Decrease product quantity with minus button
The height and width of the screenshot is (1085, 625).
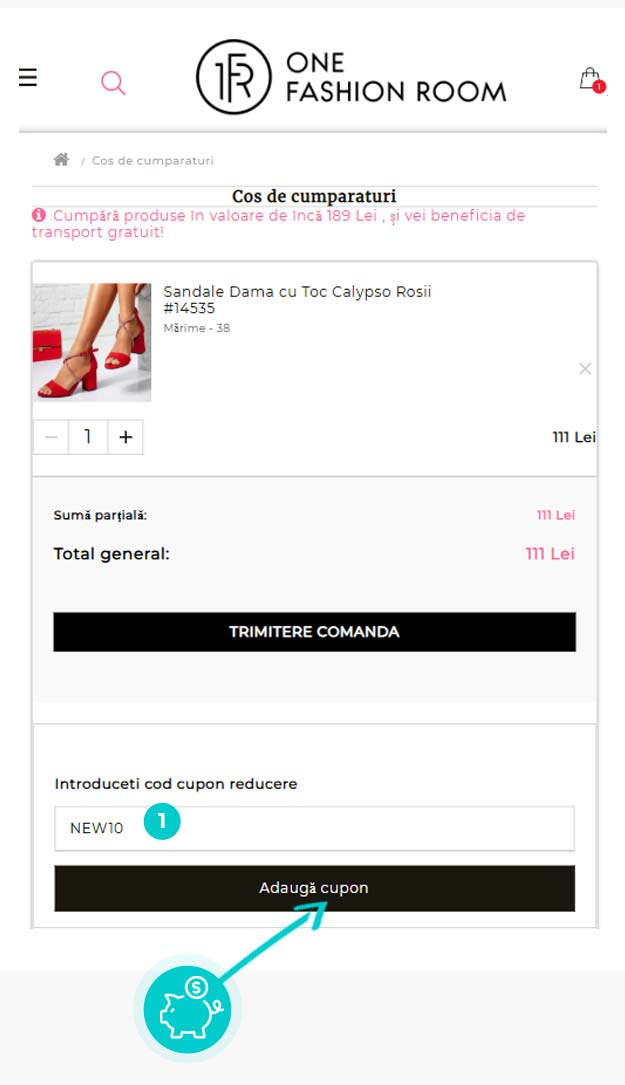click(x=51, y=437)
